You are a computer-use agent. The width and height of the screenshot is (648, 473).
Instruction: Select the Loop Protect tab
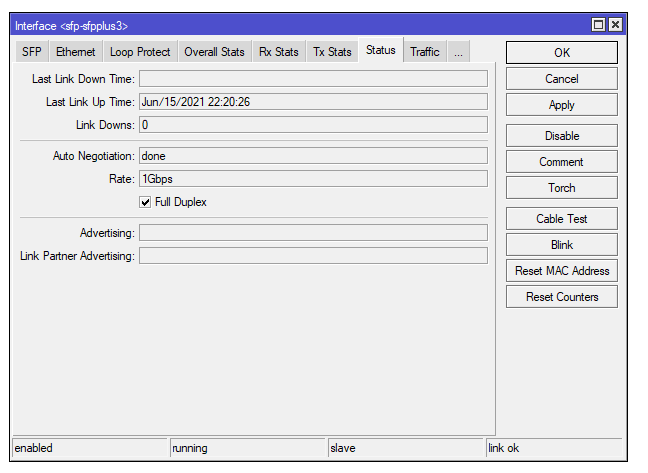coord(140,52)
